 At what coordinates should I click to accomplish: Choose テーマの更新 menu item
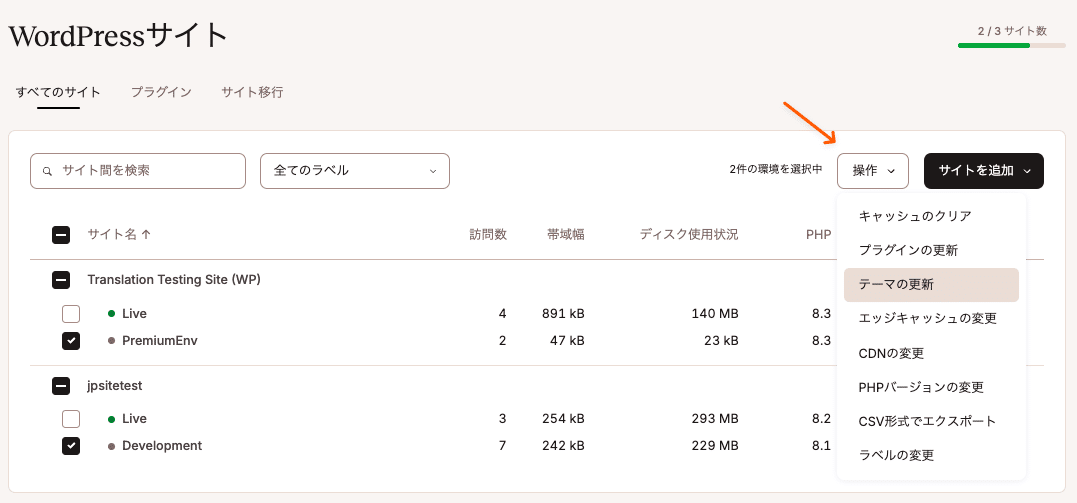931,284
